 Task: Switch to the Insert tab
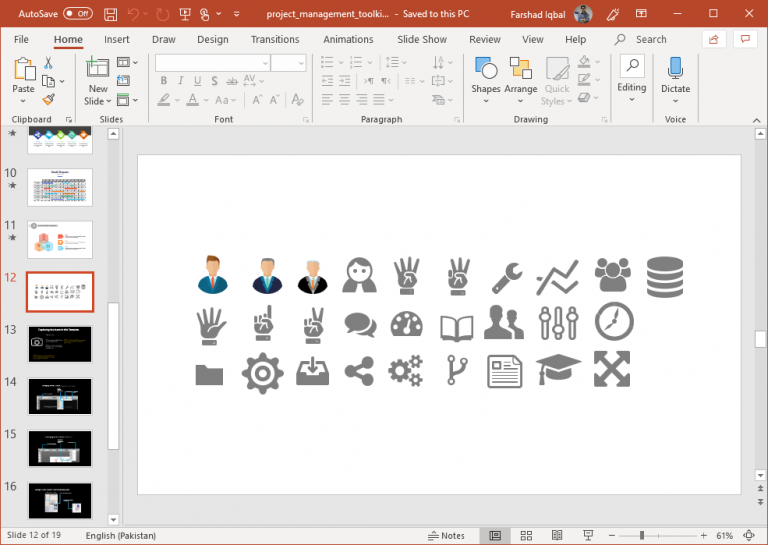click(117, 39)
